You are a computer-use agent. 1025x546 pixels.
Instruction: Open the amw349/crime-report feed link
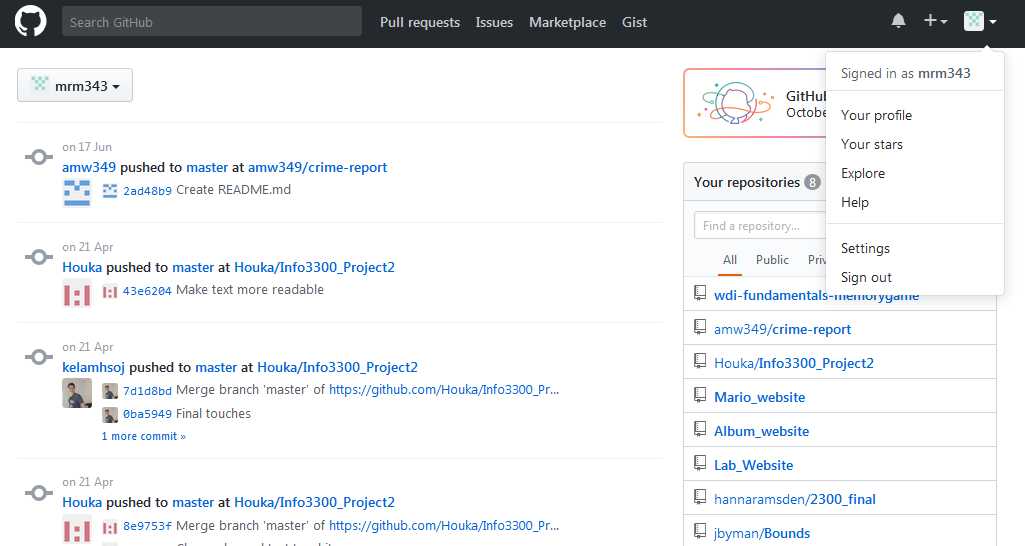point(317,167)
